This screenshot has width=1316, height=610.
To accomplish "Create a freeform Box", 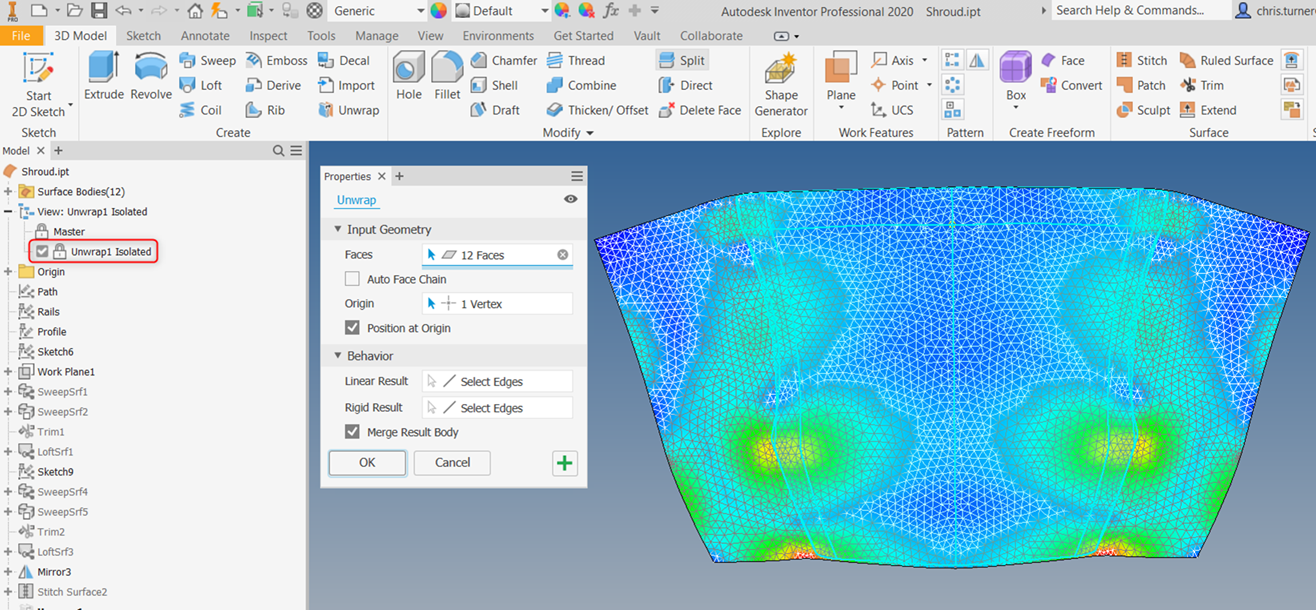I will [1016, 77].
